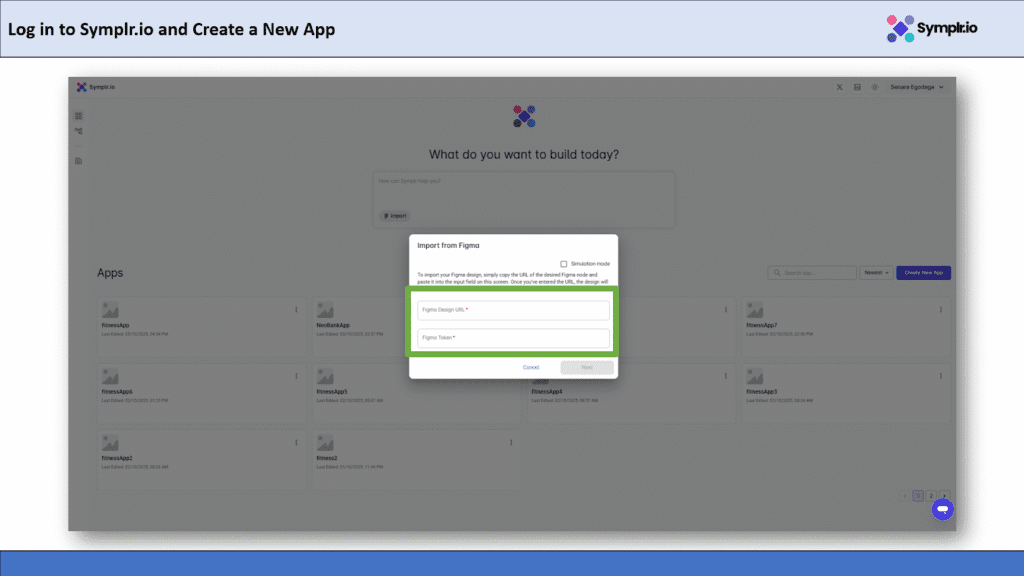Enable the Simulation mode checkbox

pos(564,264)
